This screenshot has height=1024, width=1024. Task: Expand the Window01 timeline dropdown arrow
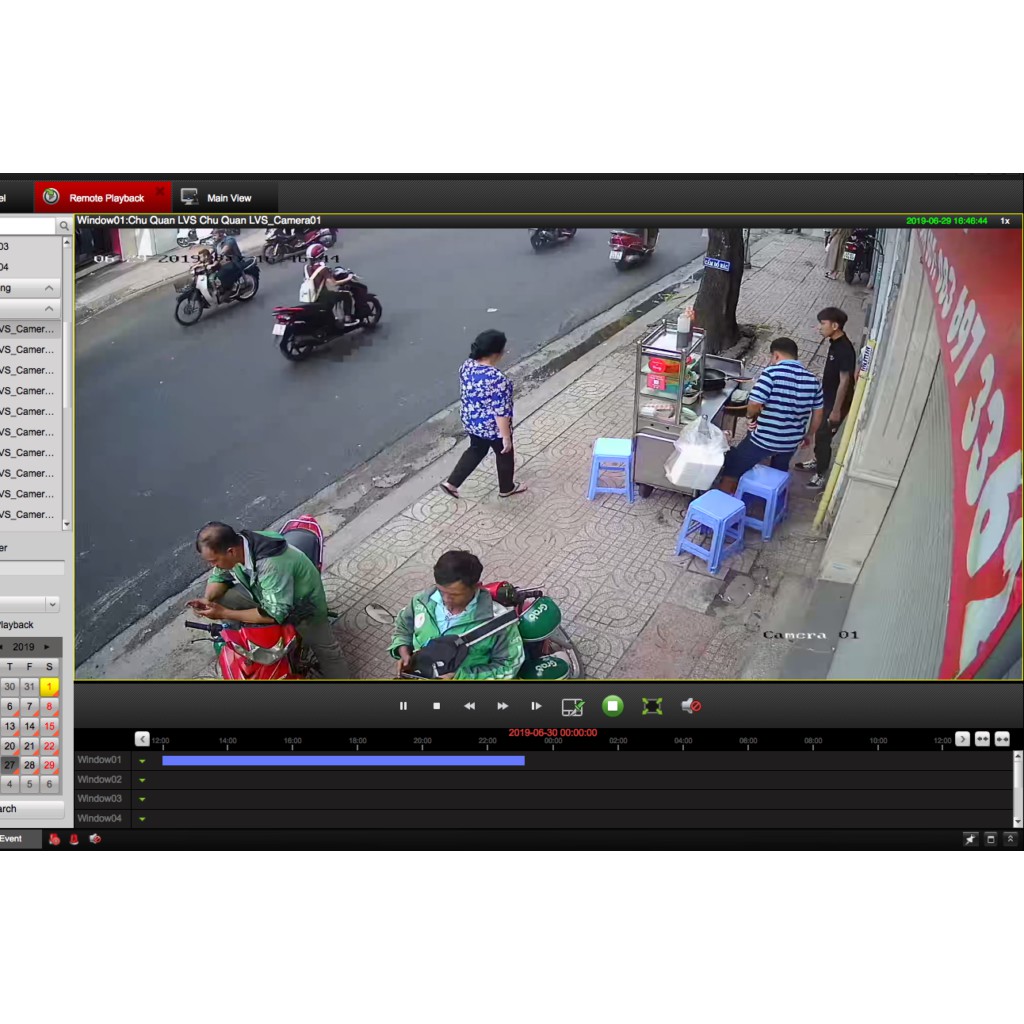point(142,761)
